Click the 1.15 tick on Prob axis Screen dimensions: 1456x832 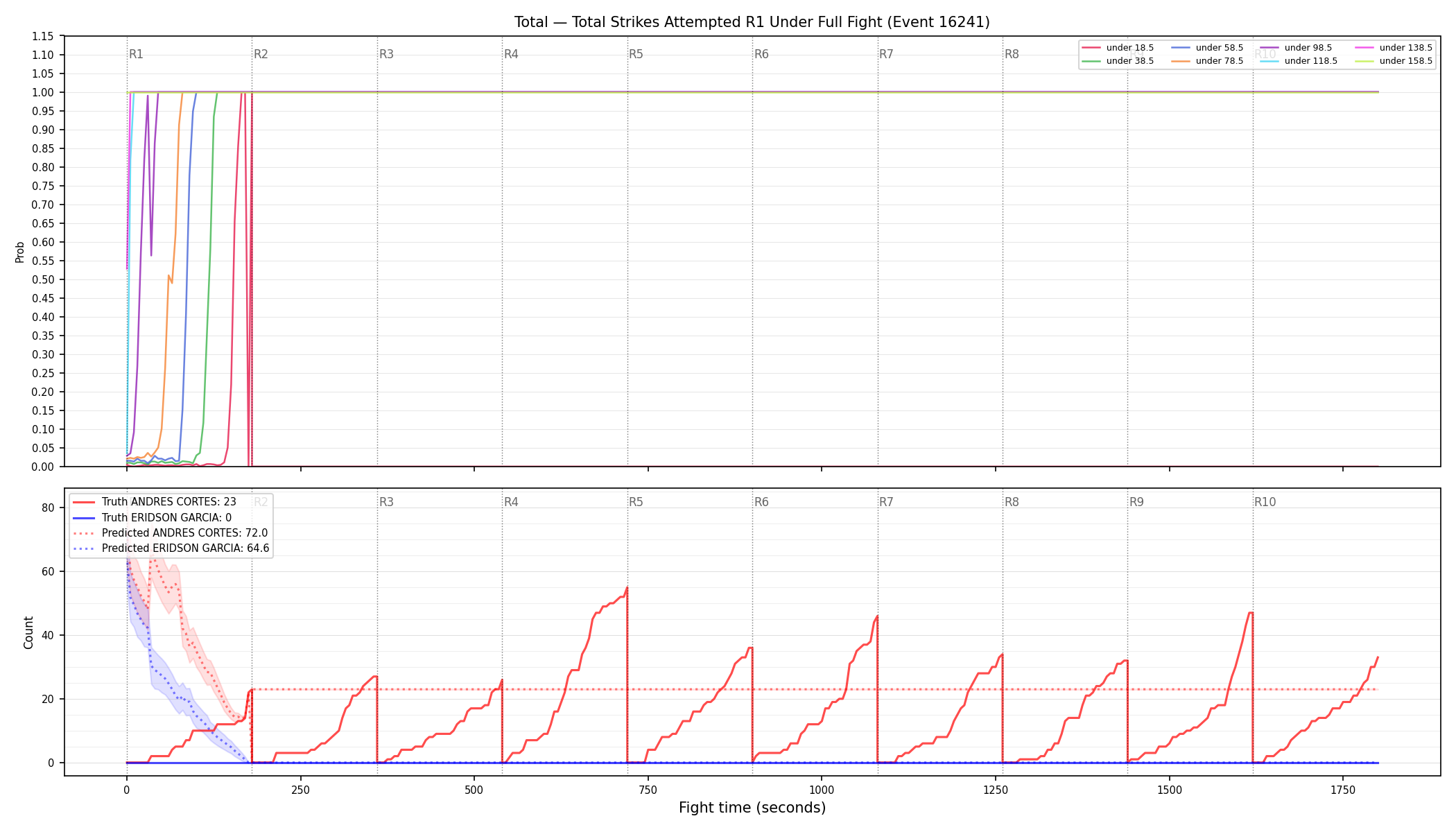[43, 36]
